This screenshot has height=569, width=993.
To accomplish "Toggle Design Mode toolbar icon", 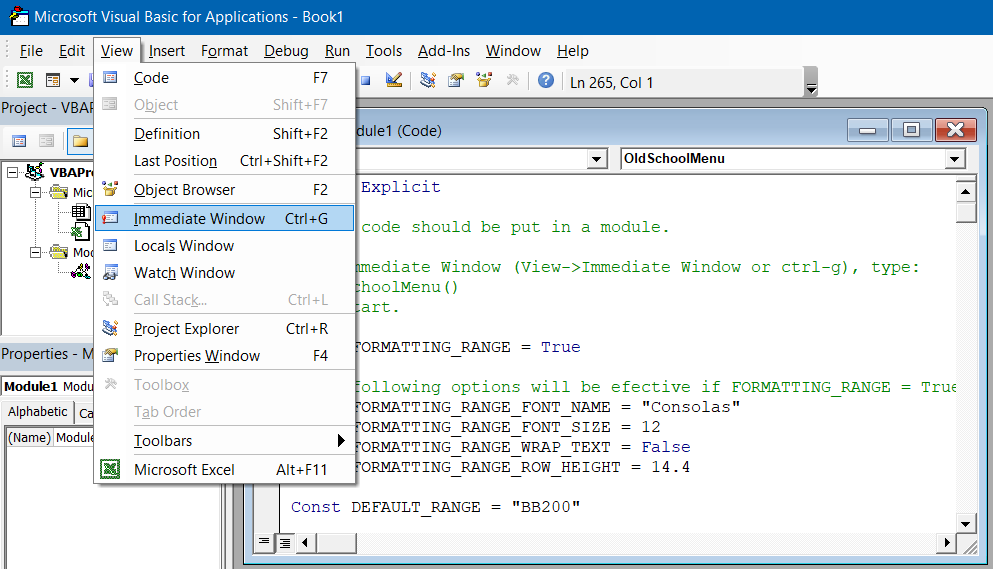I will (x=394, y=80).
